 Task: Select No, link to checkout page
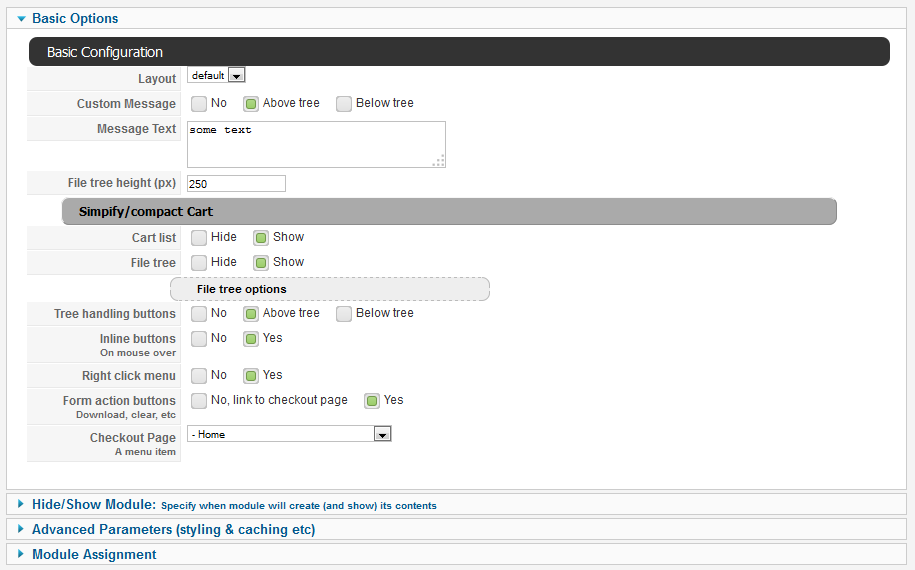199,401
